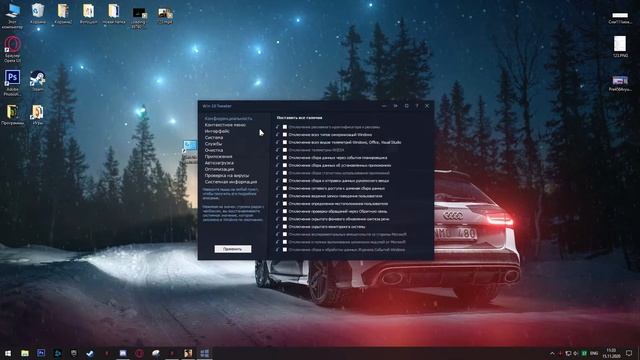
Task: Check сбора и отправки данных рукописного ввода
Action: (285, 180)
